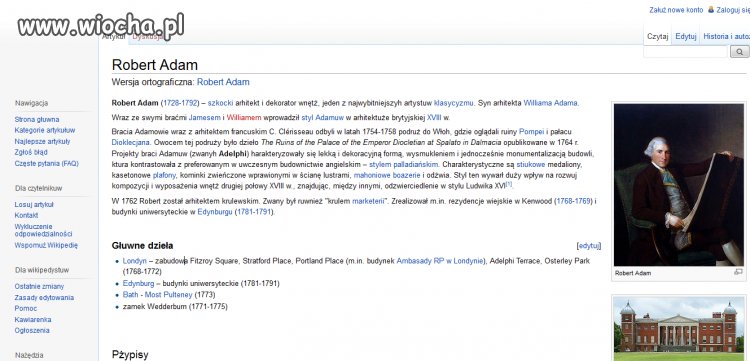Open the 1728-1792 dates link

(x=179, y=103)
